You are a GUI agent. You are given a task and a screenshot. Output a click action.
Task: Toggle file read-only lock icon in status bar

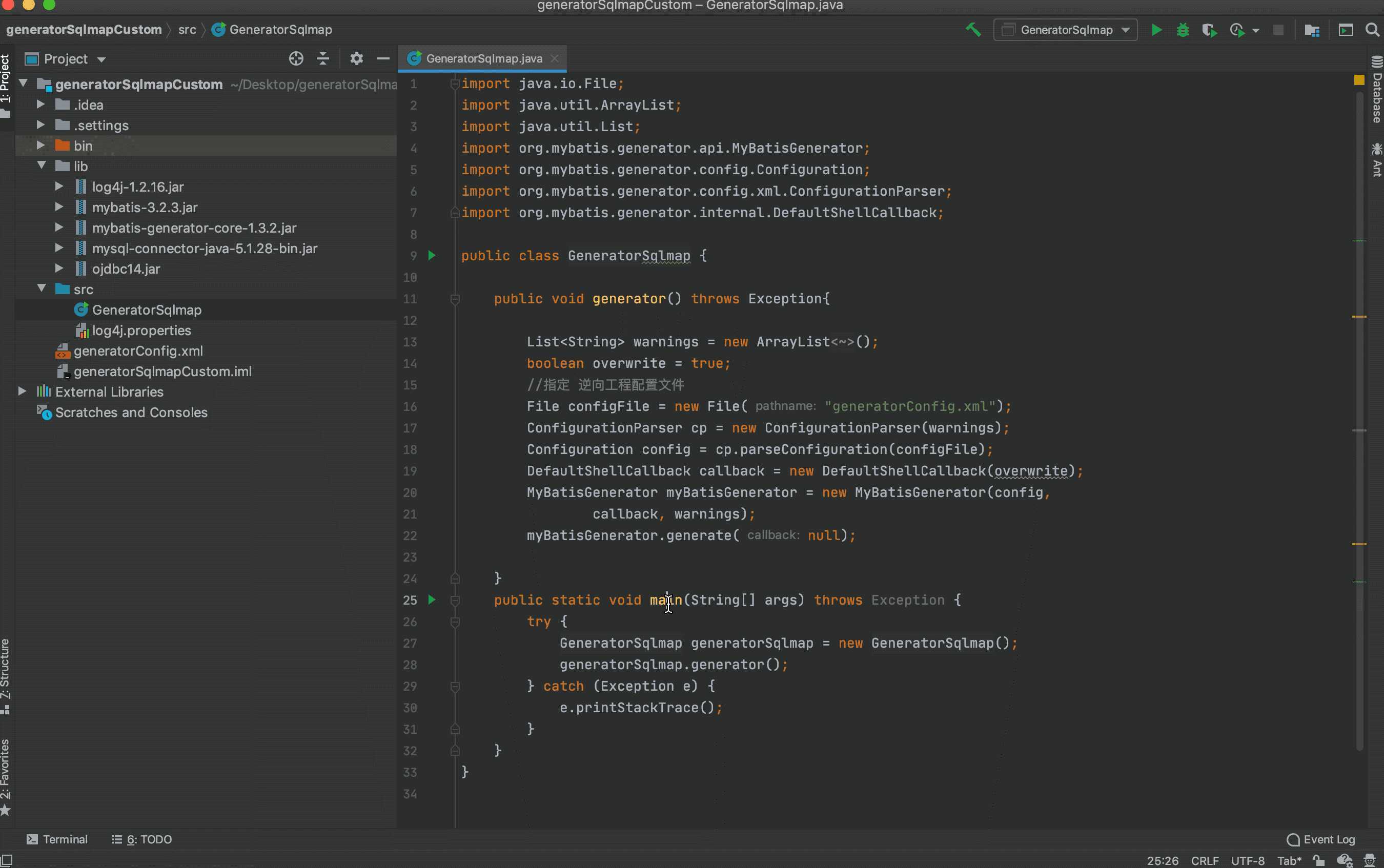(x=1319, y=860)
